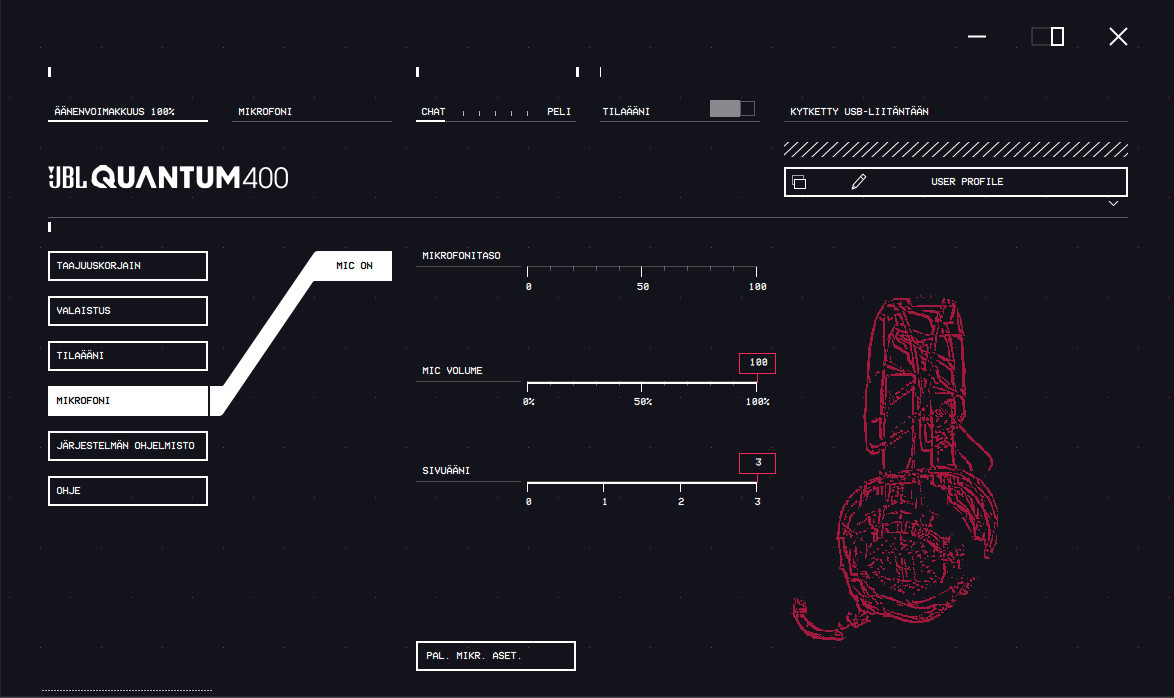
Task: Toggle the MIC ON switch
Action: pos(354,266)
